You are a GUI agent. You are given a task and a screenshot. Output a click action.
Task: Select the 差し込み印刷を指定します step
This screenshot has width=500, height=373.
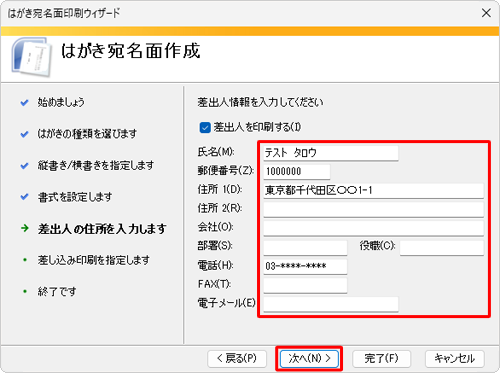(93, 260)
